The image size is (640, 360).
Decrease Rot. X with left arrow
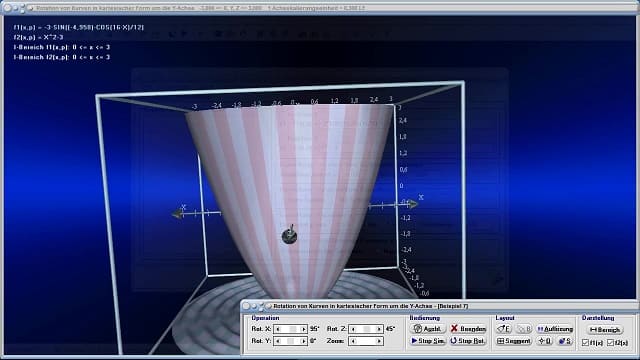(x=278, y=329)
